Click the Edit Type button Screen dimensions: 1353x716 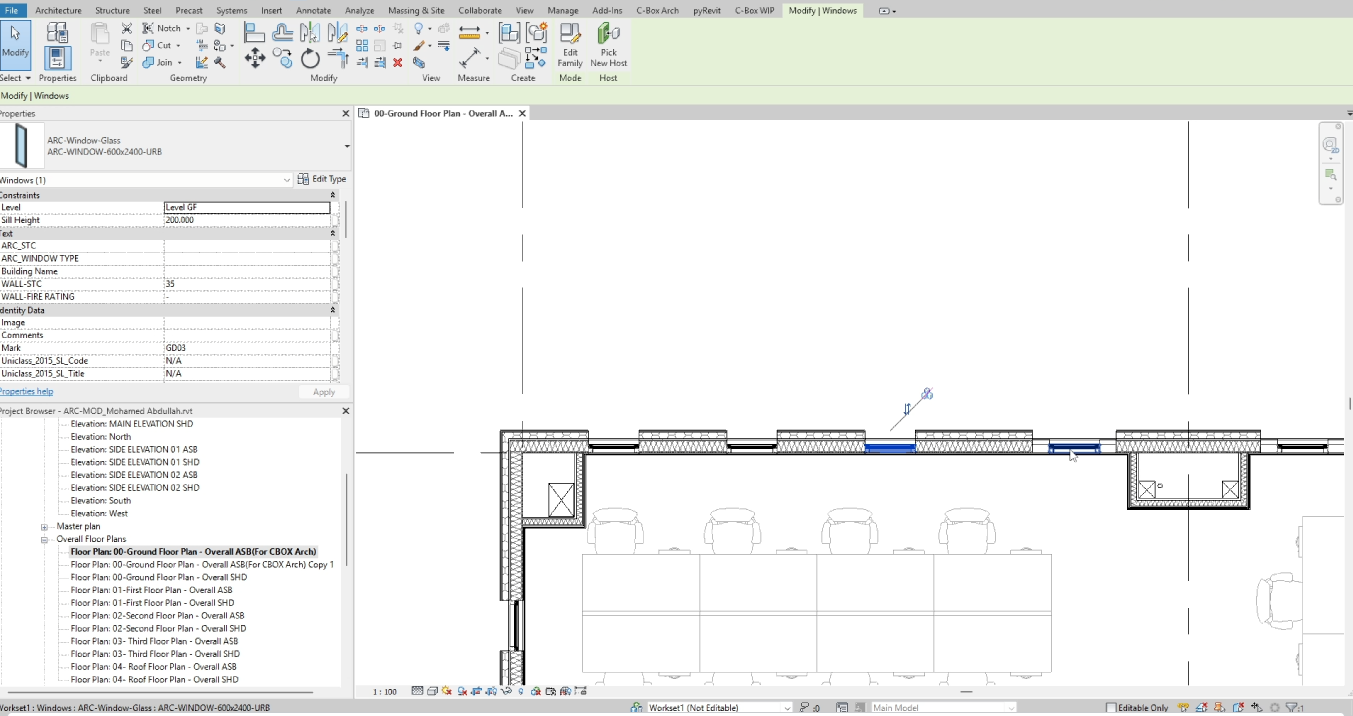[x=322, y=179]
